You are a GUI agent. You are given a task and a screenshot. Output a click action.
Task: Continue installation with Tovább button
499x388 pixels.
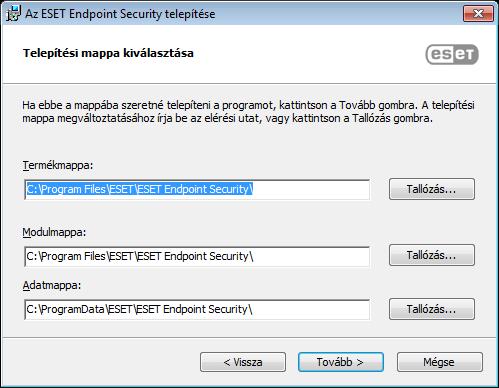(341, 362)
